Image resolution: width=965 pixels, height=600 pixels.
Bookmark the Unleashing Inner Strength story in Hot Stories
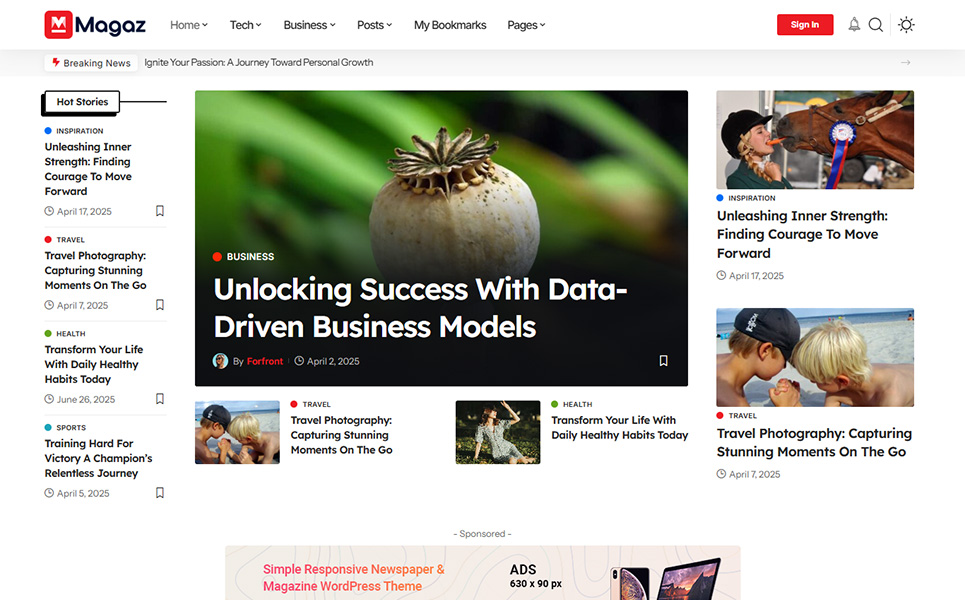coord(159,211)
